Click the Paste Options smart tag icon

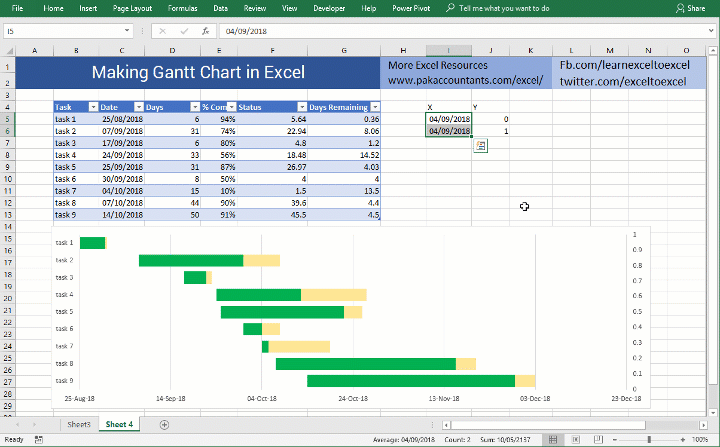pyautogui.click(x=480, y=146)
